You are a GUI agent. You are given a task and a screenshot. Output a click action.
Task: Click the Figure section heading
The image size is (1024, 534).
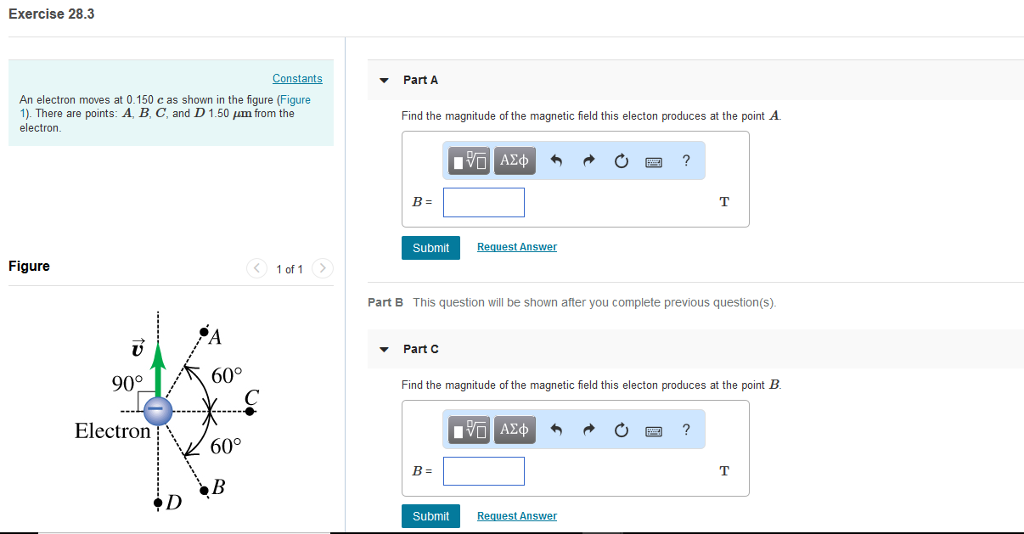tap(29, 266)
